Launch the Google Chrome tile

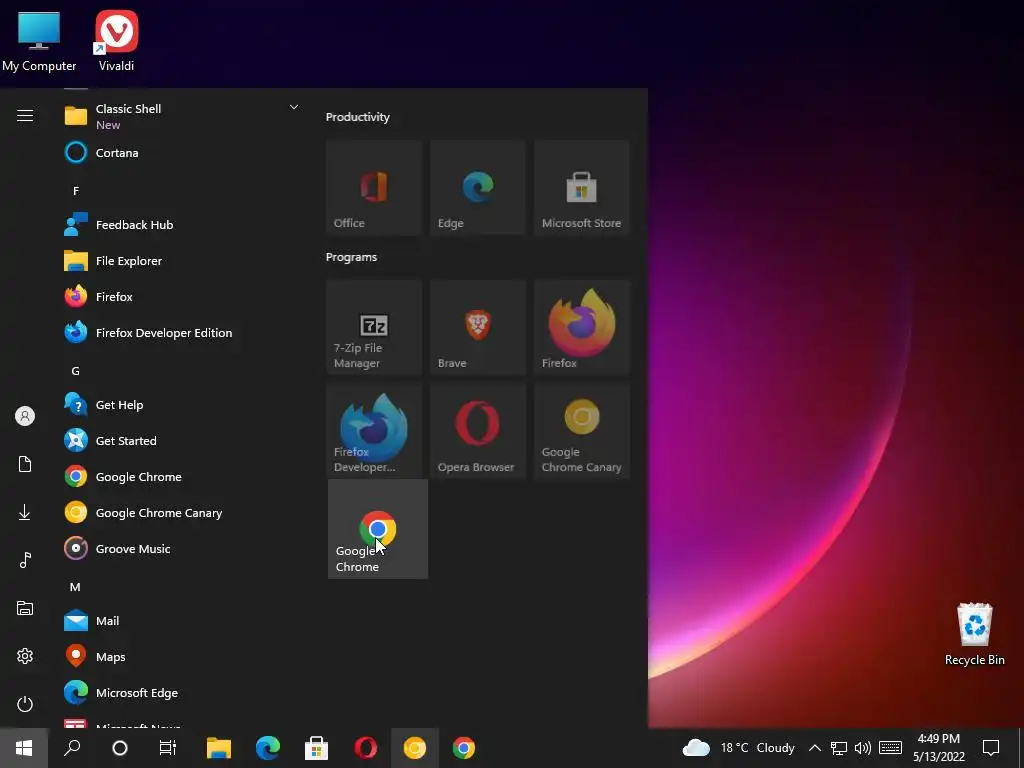[377, 529]
